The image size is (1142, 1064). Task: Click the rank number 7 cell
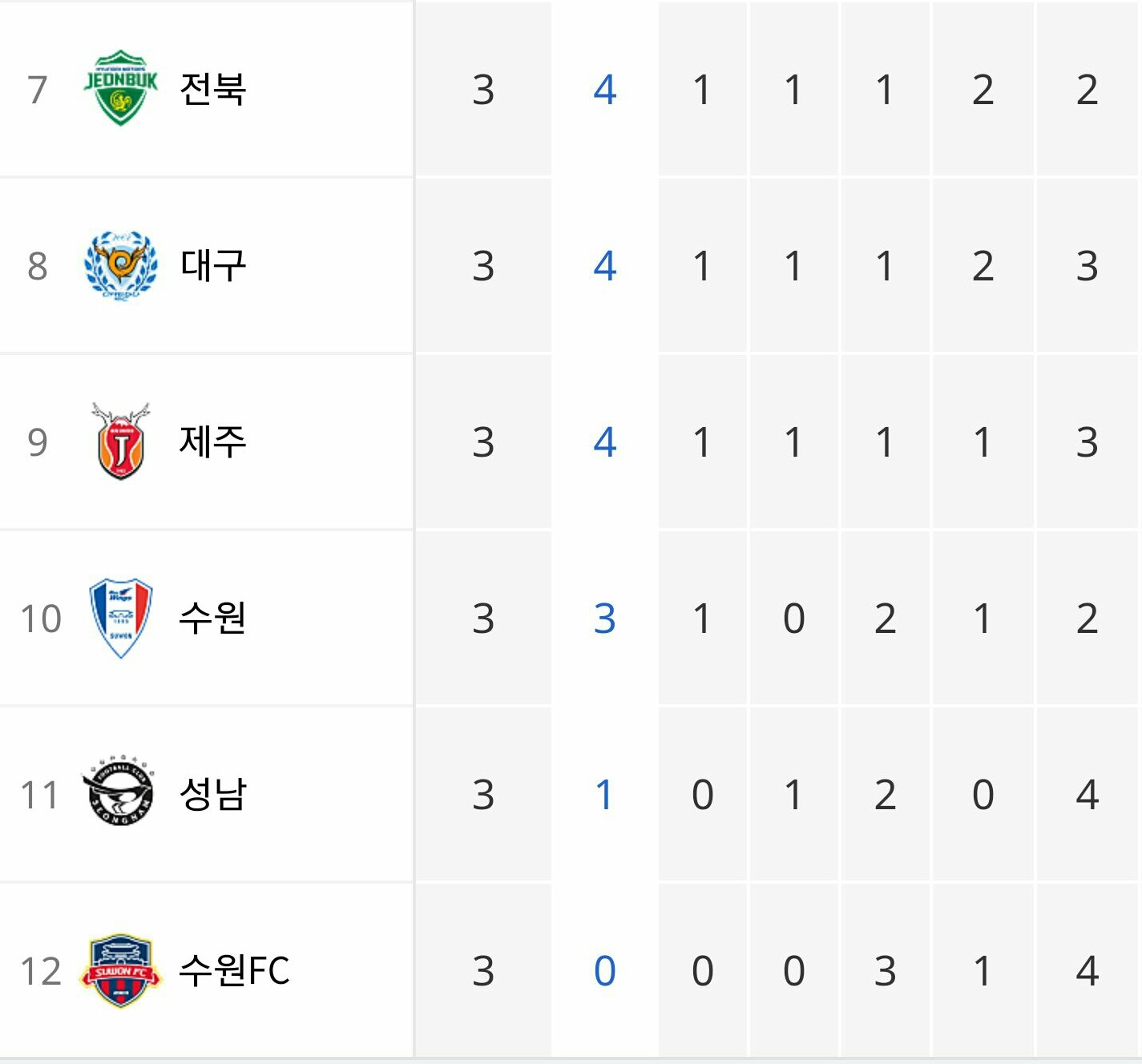pyautogui.click(x=38, y=89)
